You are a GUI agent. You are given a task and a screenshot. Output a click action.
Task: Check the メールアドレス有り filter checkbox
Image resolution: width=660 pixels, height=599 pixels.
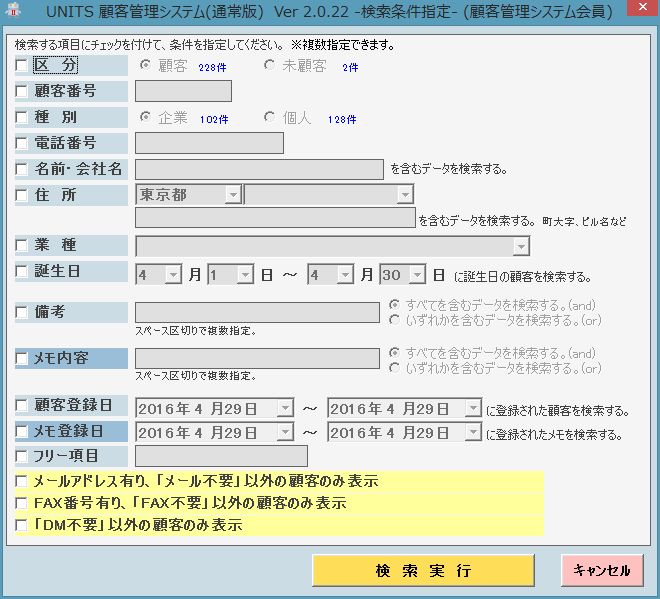click(x=21, y=481)
